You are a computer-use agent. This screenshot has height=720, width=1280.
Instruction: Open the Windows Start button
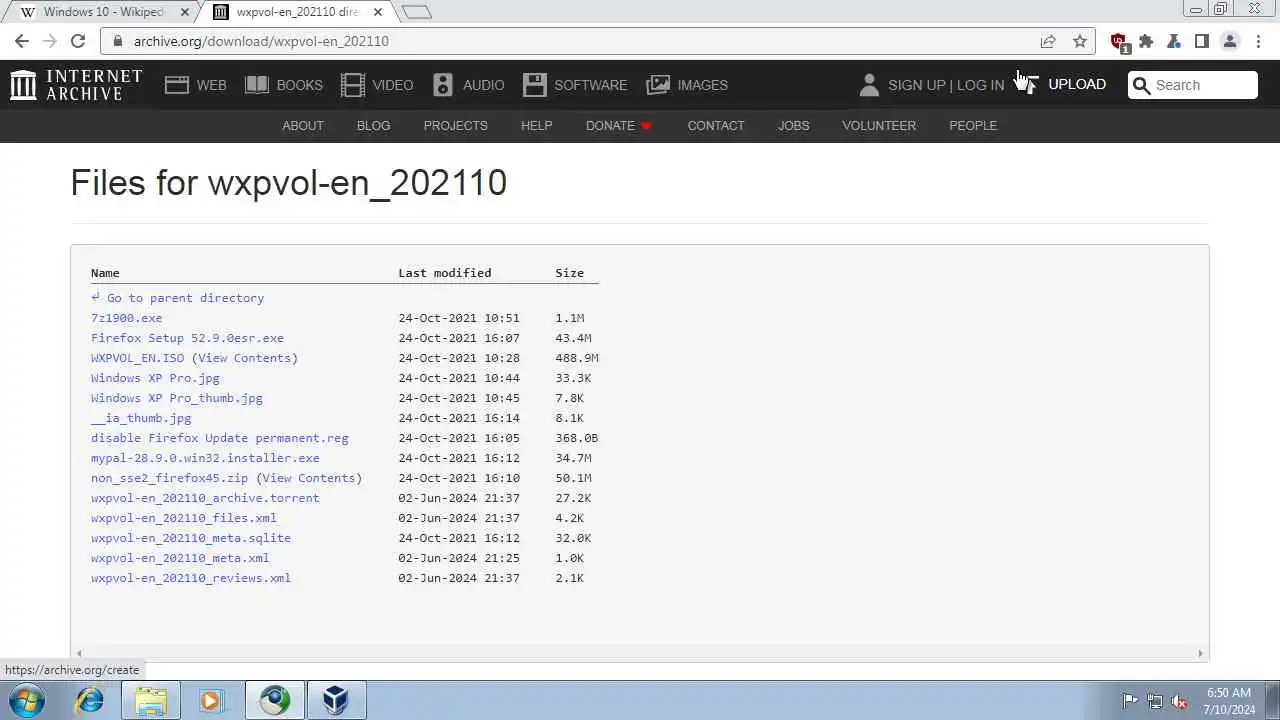click(27, 700)
